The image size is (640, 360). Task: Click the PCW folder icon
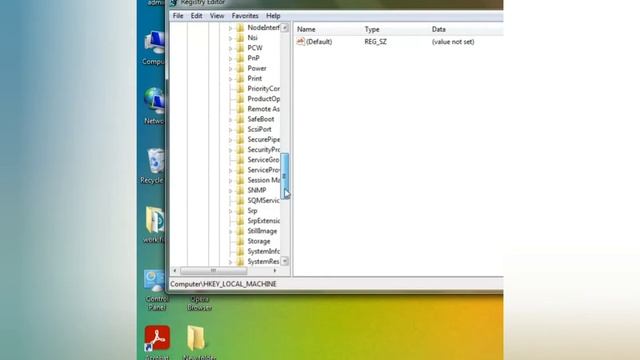240,48
